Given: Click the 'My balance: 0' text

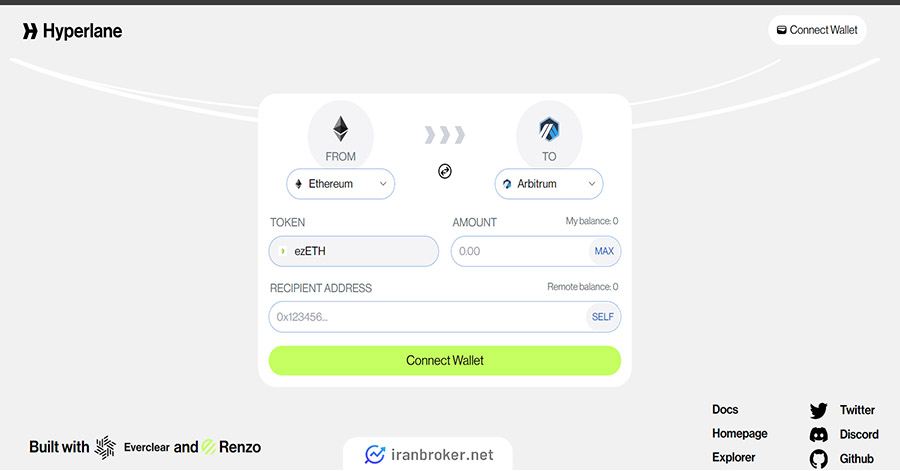Looking at the screenshot, I should coord(592,221).
